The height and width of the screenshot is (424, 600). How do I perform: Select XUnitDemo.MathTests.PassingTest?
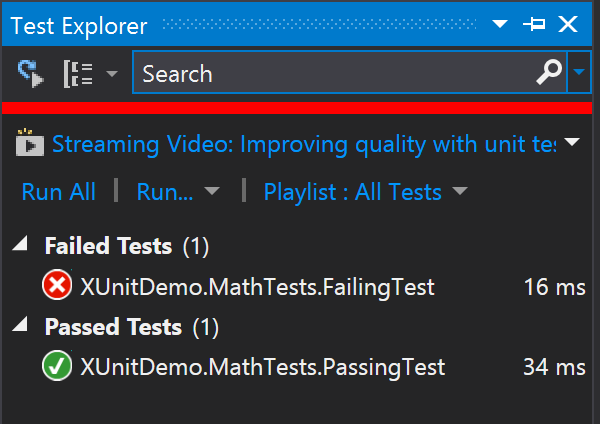(262, 367)
